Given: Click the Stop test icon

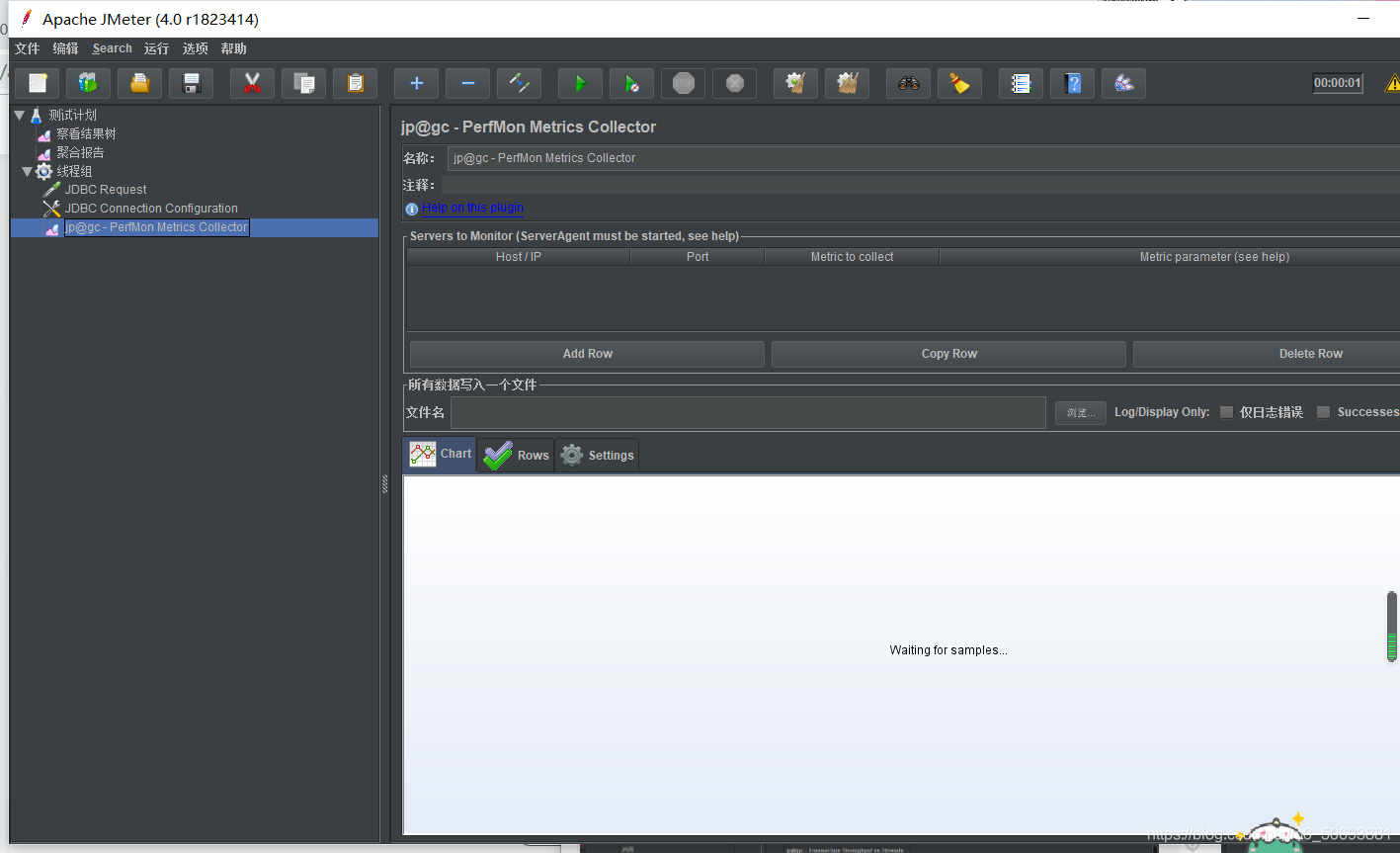Looking at the screenshot, I should 684,83.
